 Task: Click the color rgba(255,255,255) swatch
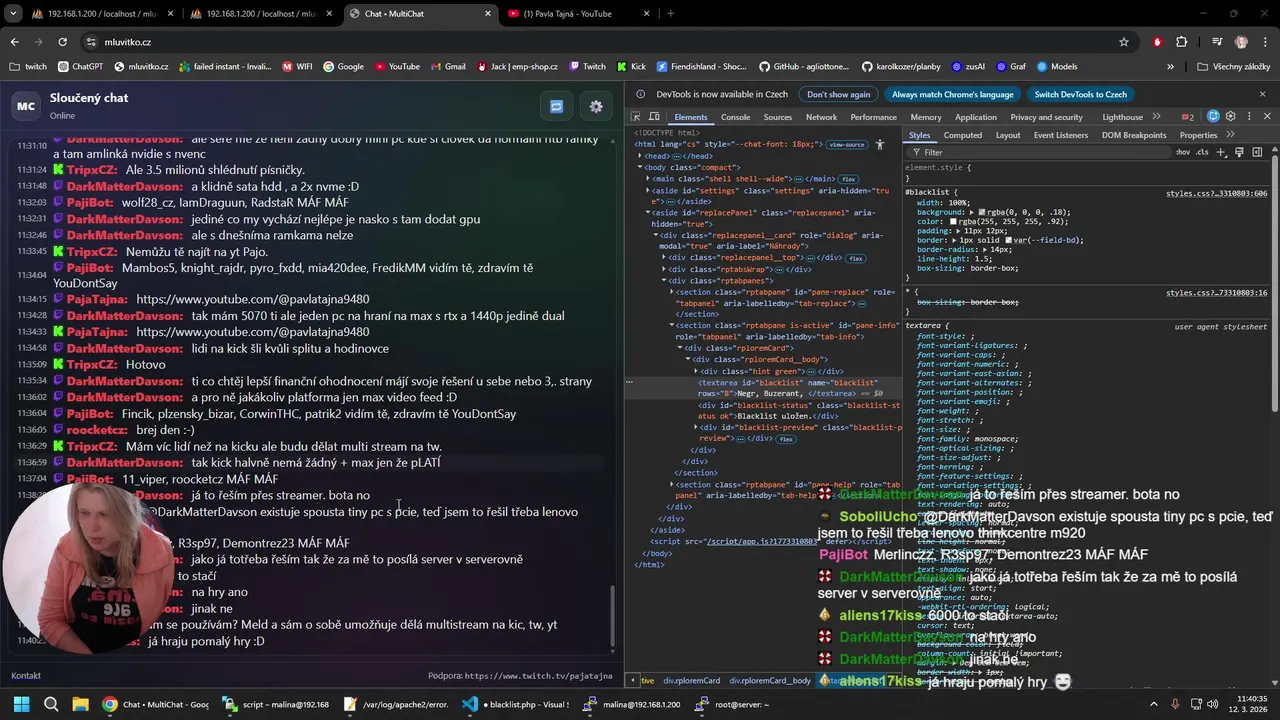pyautogui.click(x=952, y=221)
